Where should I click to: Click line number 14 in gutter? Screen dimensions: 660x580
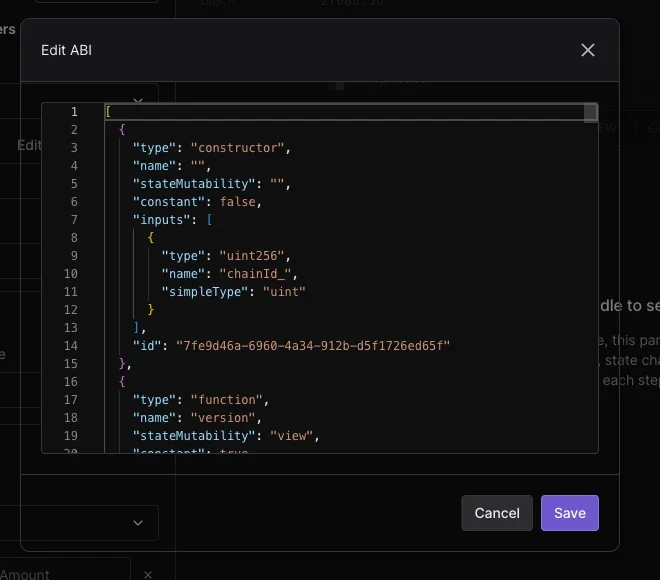71,346
